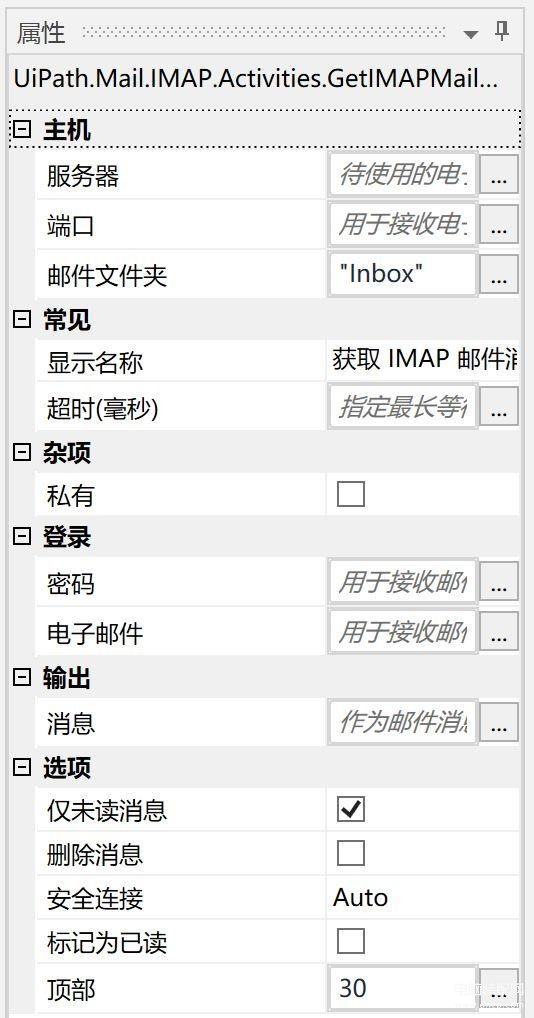This screenshot has height=1018, width=534.
Task: Open expression editor for 端口 field
Action: click(x=499, y=224)
